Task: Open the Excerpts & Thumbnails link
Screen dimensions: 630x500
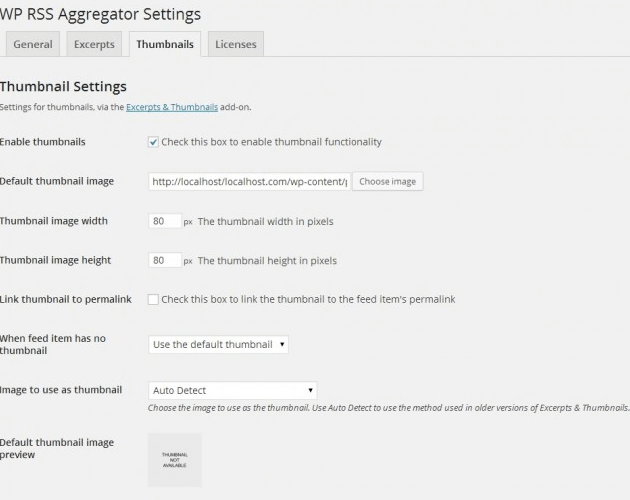Action: (172, 107)
